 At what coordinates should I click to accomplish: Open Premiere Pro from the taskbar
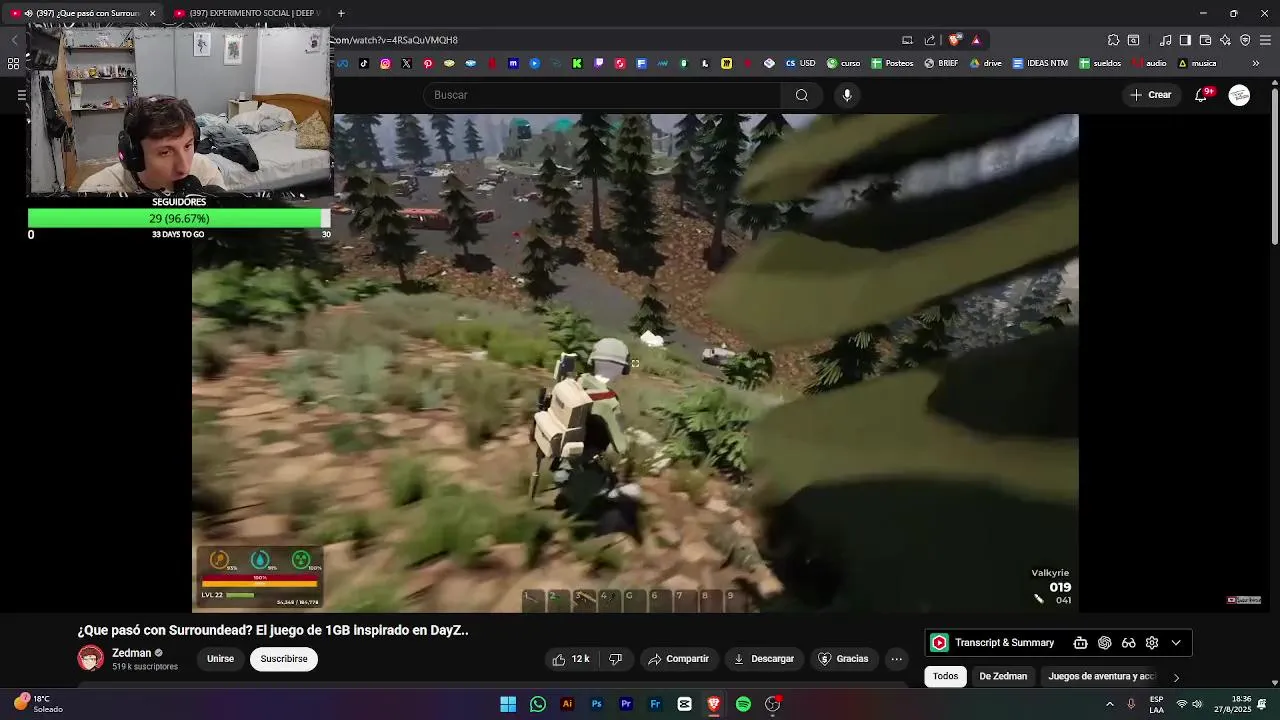pyautogui.click(x=626, y=704)
